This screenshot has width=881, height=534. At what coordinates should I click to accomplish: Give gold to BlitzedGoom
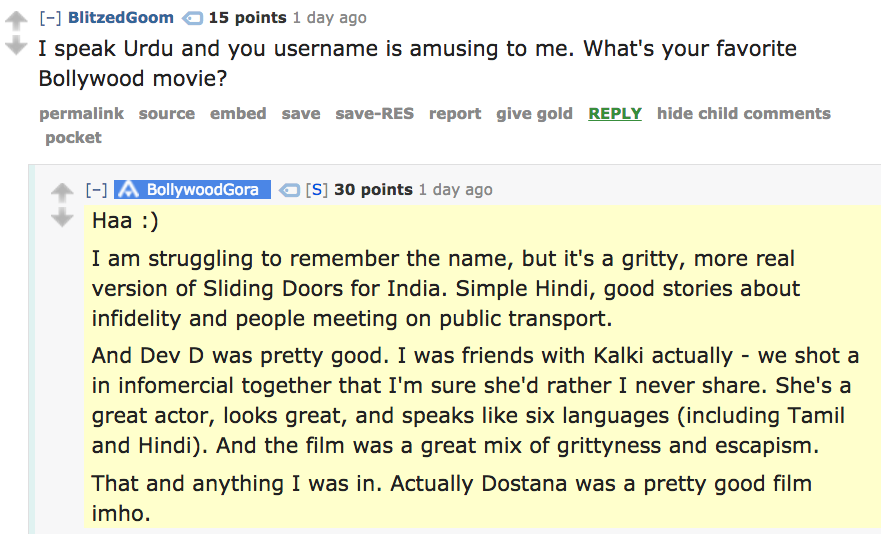(534, 114)
